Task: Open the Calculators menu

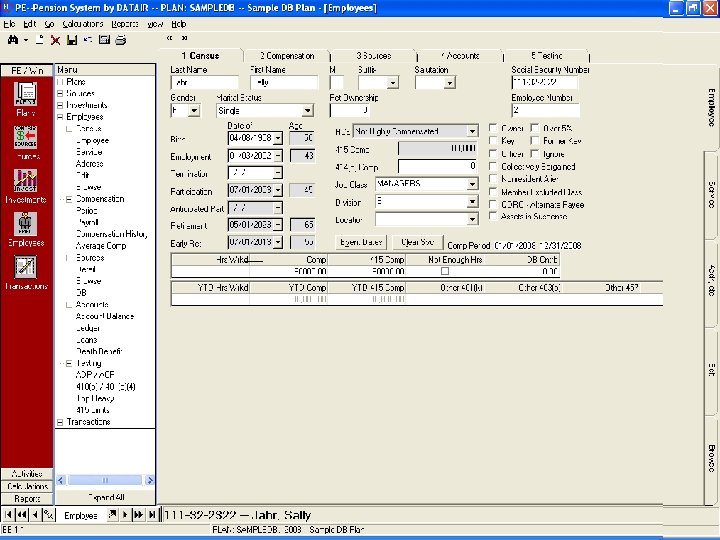Action: pos(83,22)
